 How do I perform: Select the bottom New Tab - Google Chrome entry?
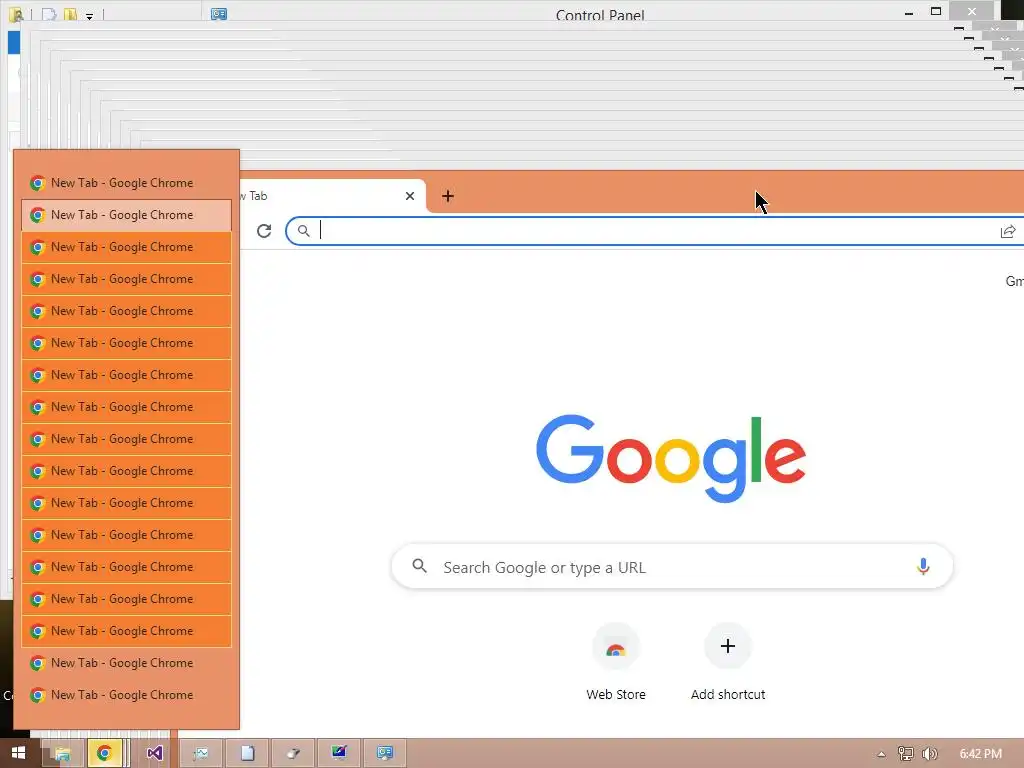tap(127, 695)
